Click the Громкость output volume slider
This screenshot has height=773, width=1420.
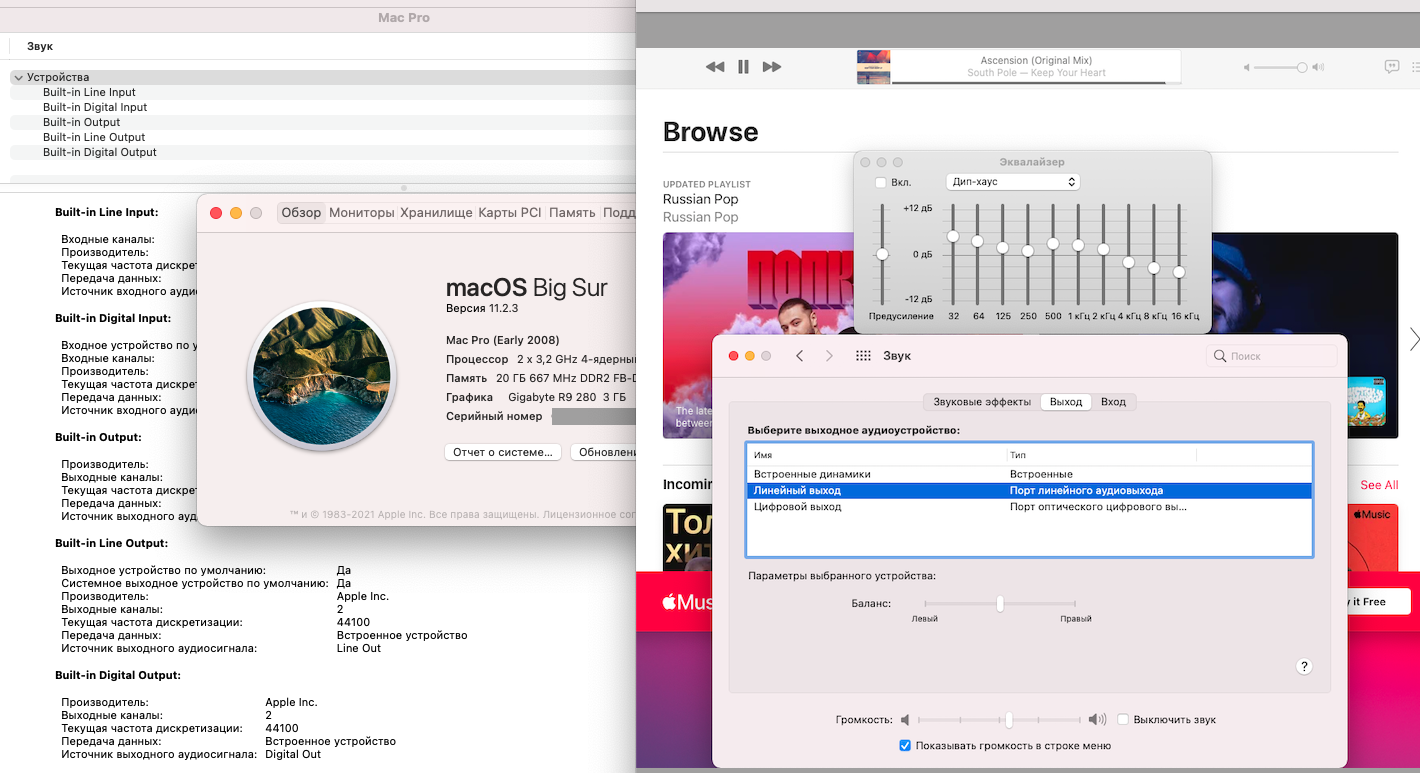tap(999, 720)
